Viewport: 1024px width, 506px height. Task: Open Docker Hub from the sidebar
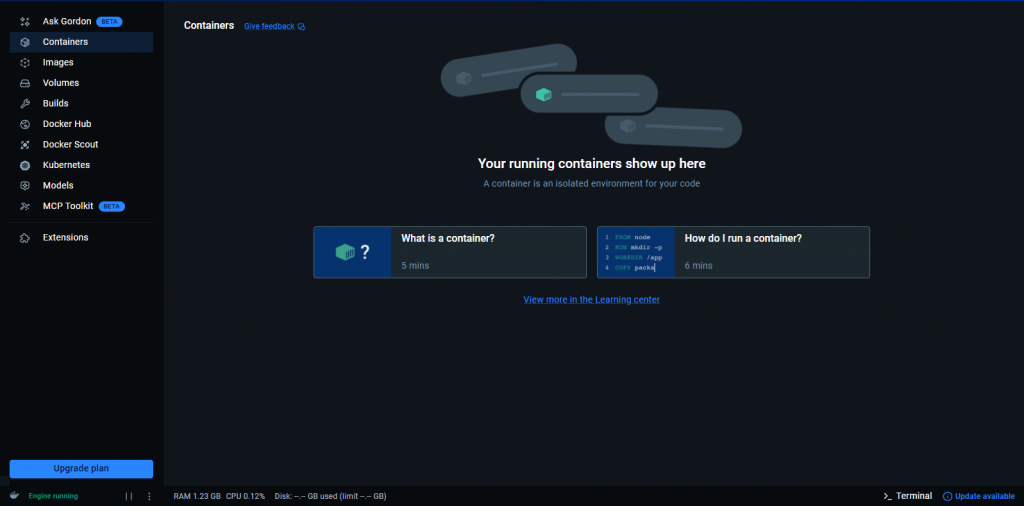81,124
